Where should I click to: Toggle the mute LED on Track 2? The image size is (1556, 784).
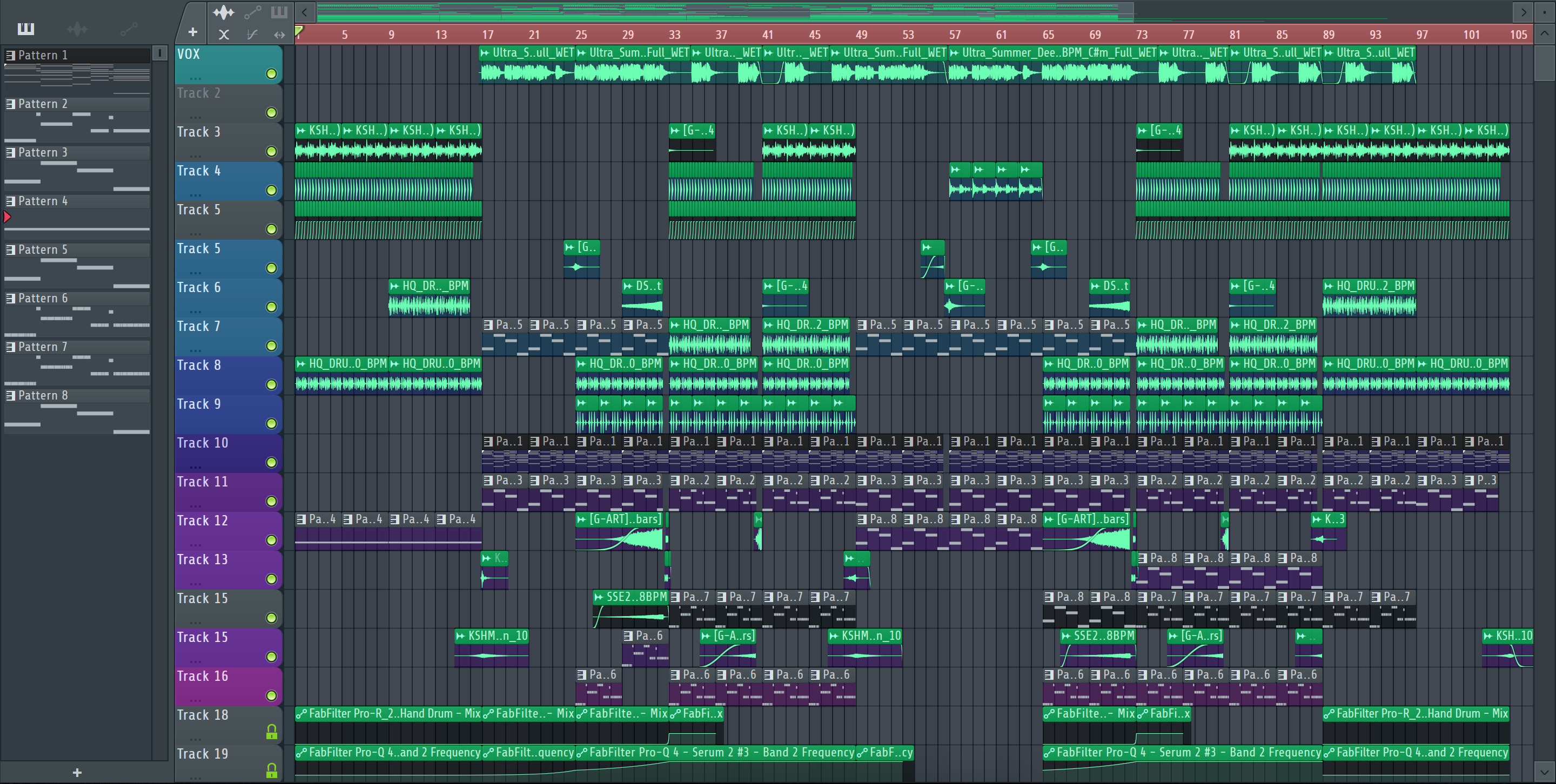[271, 112]
